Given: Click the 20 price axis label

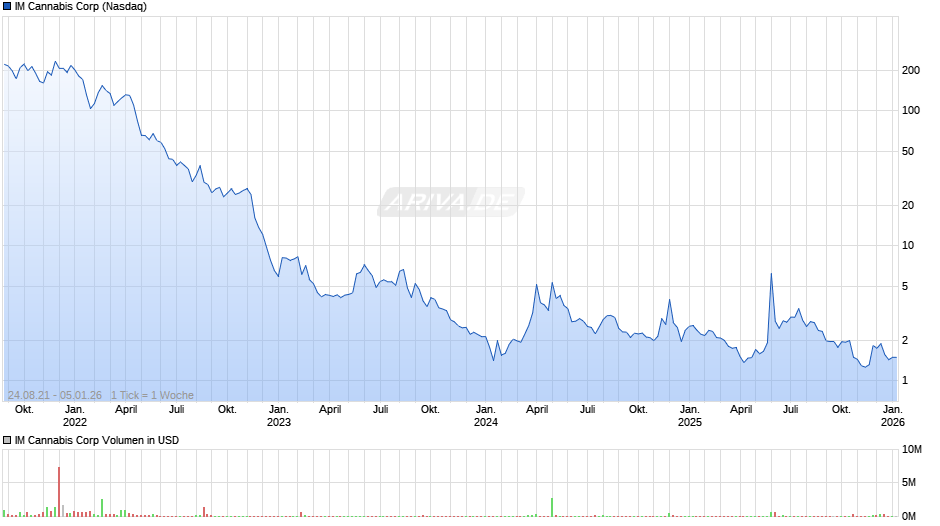Looking at the screenshot, I should 908,205.
